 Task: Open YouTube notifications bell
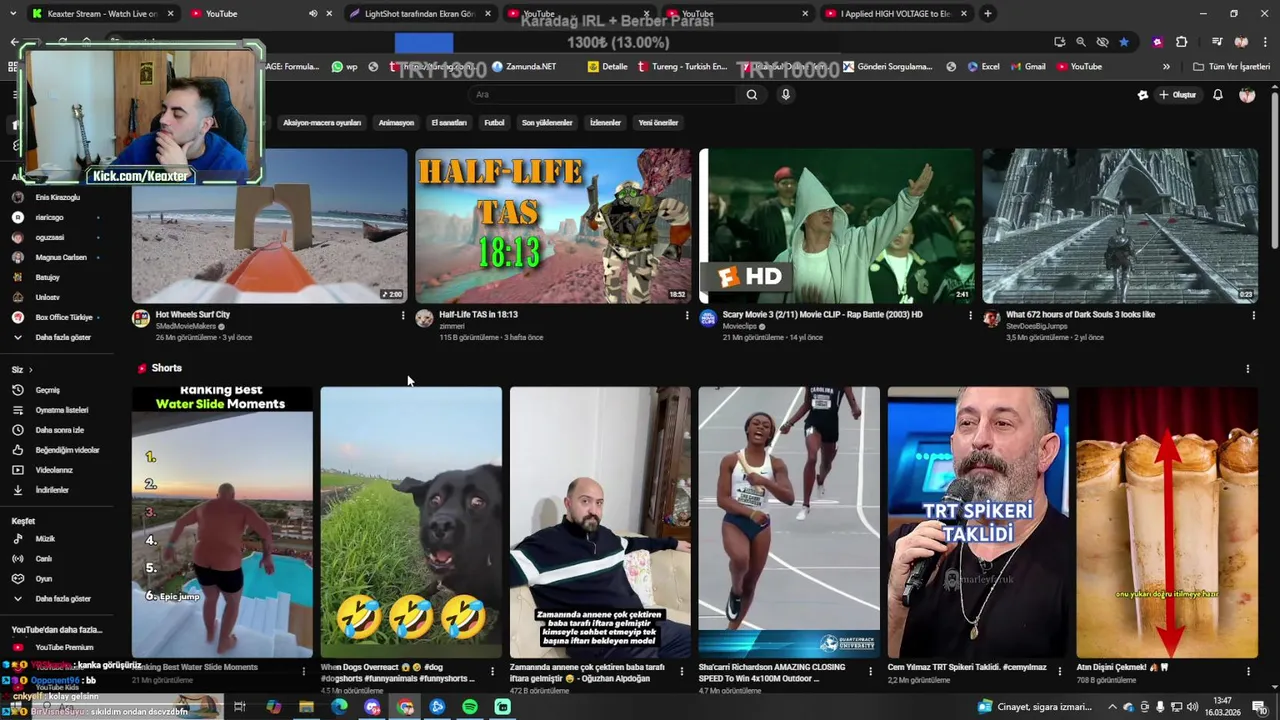[x=1218, y=95]
